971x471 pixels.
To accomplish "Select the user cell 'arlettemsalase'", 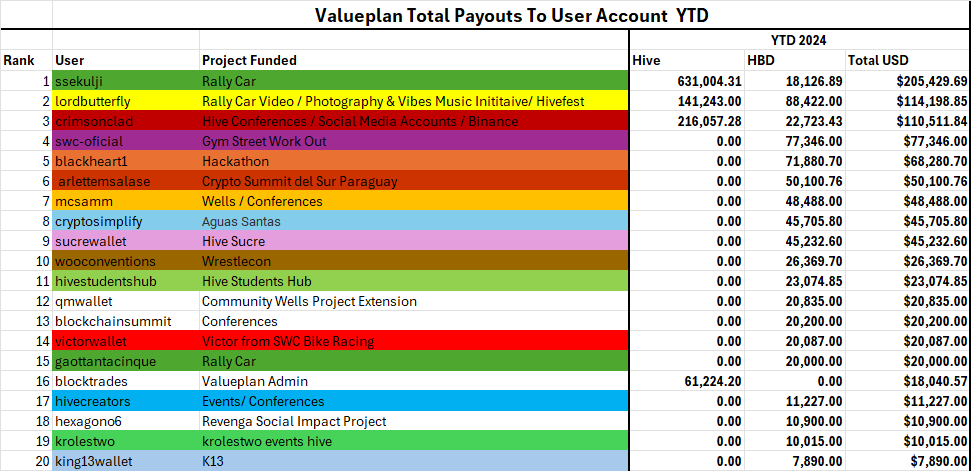I will pos(126,182).
